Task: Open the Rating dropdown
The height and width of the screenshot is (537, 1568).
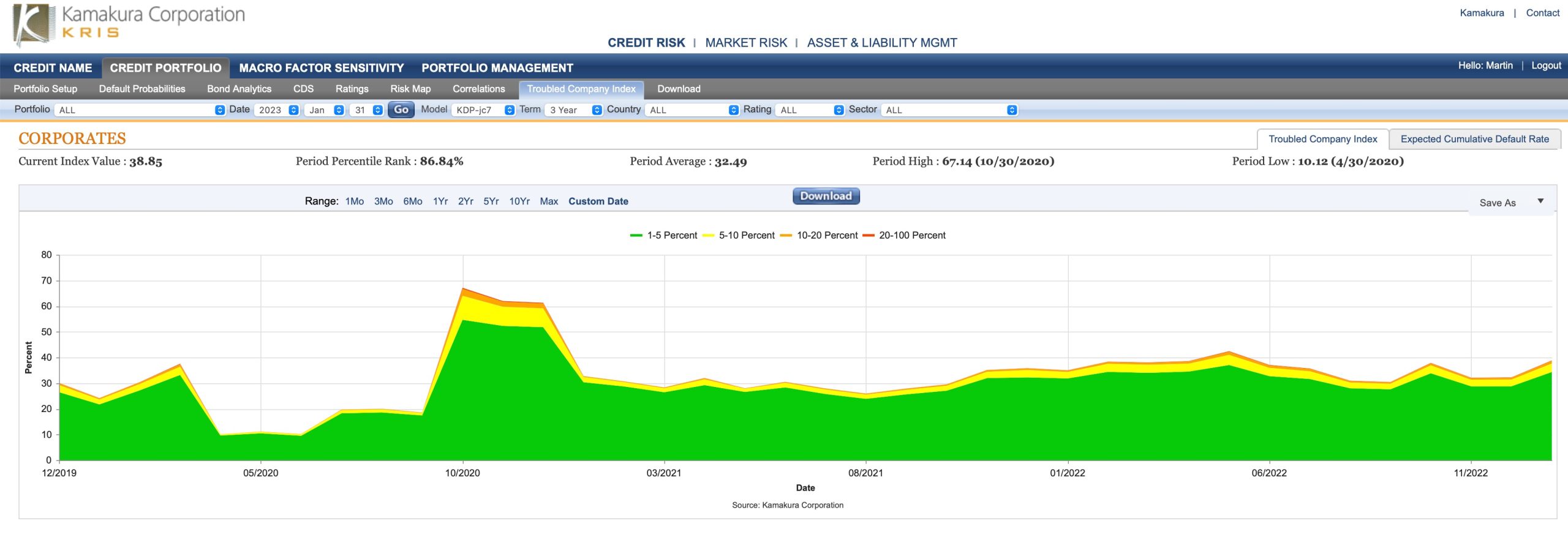Action: click(x=810, y=110)
